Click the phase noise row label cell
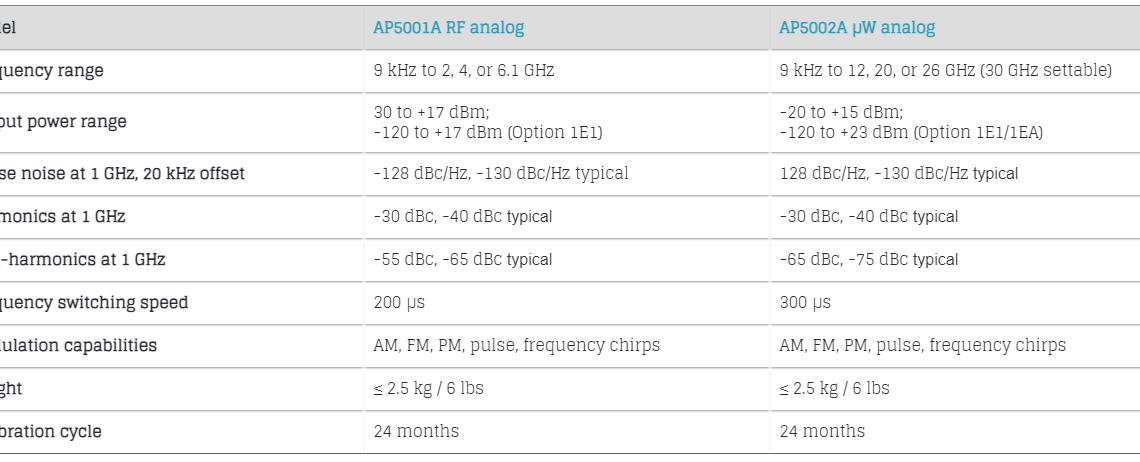Screen dimensions: 1140x462 coord(122,173)
